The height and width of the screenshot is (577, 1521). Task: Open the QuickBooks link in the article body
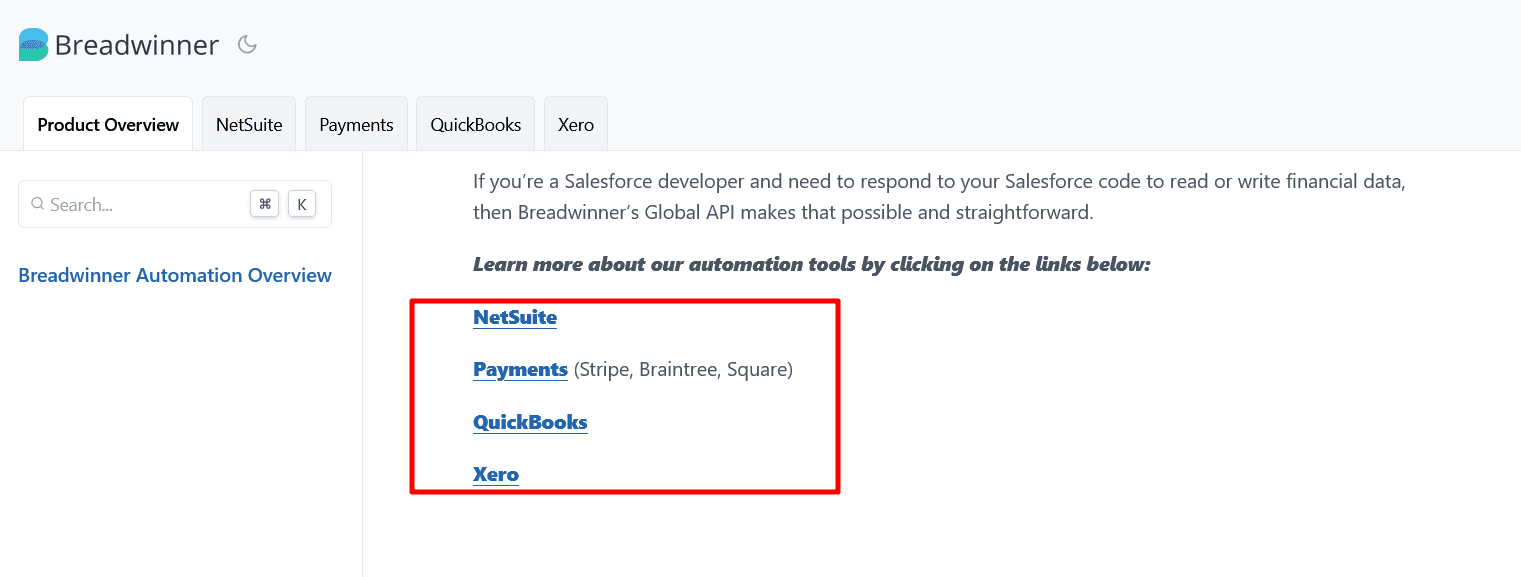click(x=530, y=421)
